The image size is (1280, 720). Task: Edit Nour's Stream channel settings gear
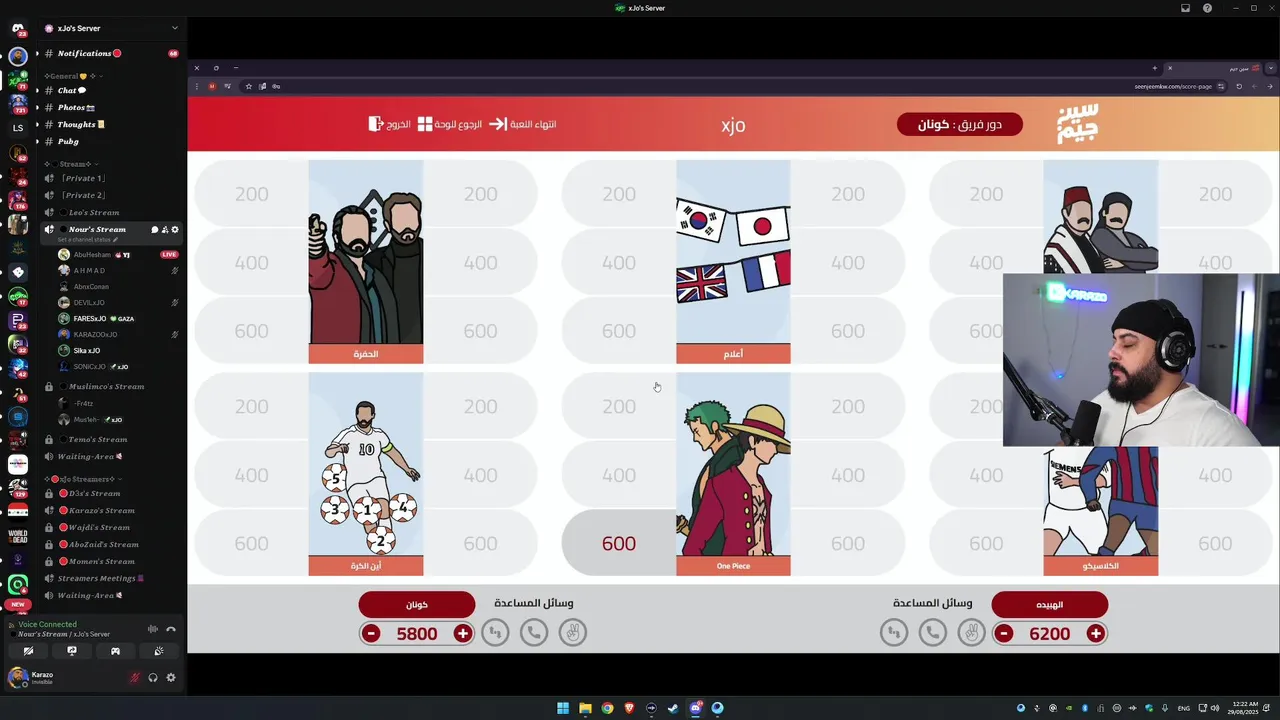pos(175,230)
